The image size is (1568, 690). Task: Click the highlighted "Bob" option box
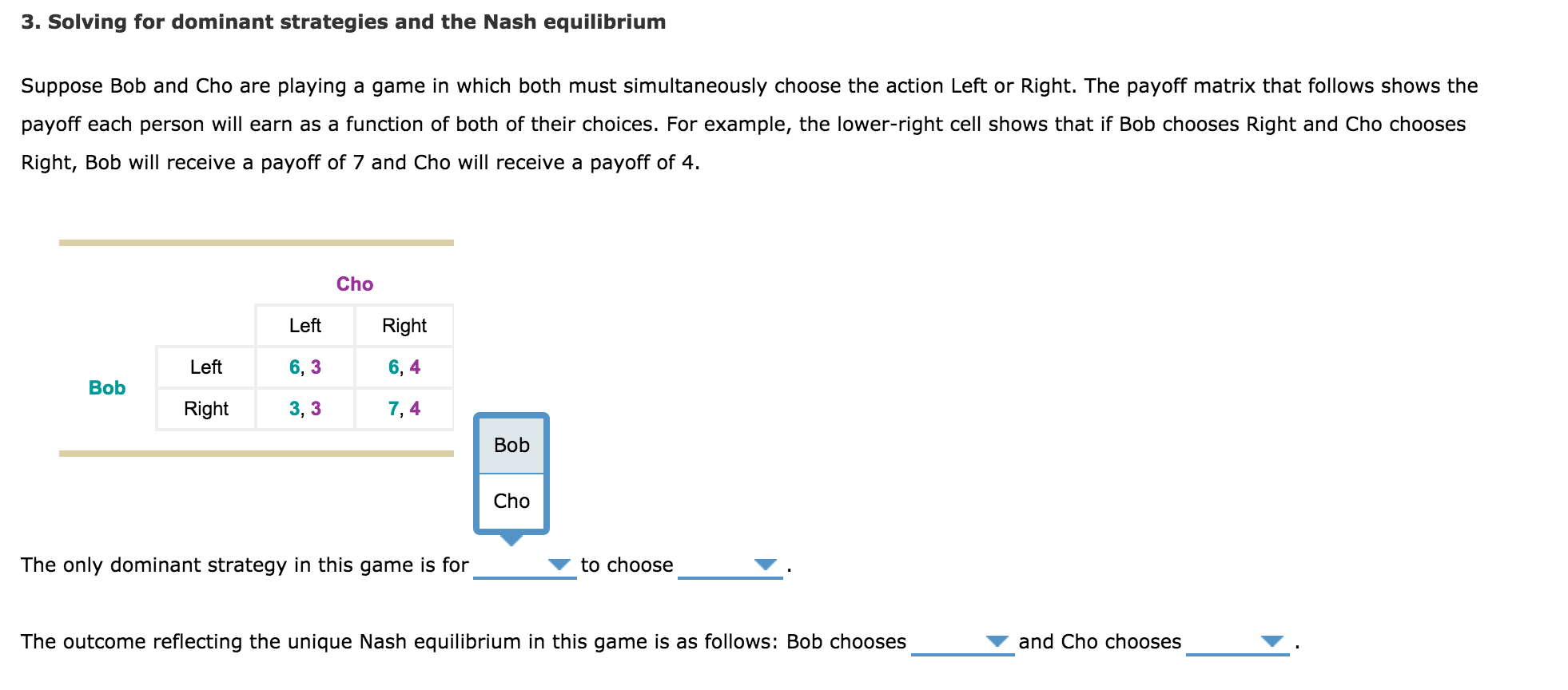pos(511,445)
